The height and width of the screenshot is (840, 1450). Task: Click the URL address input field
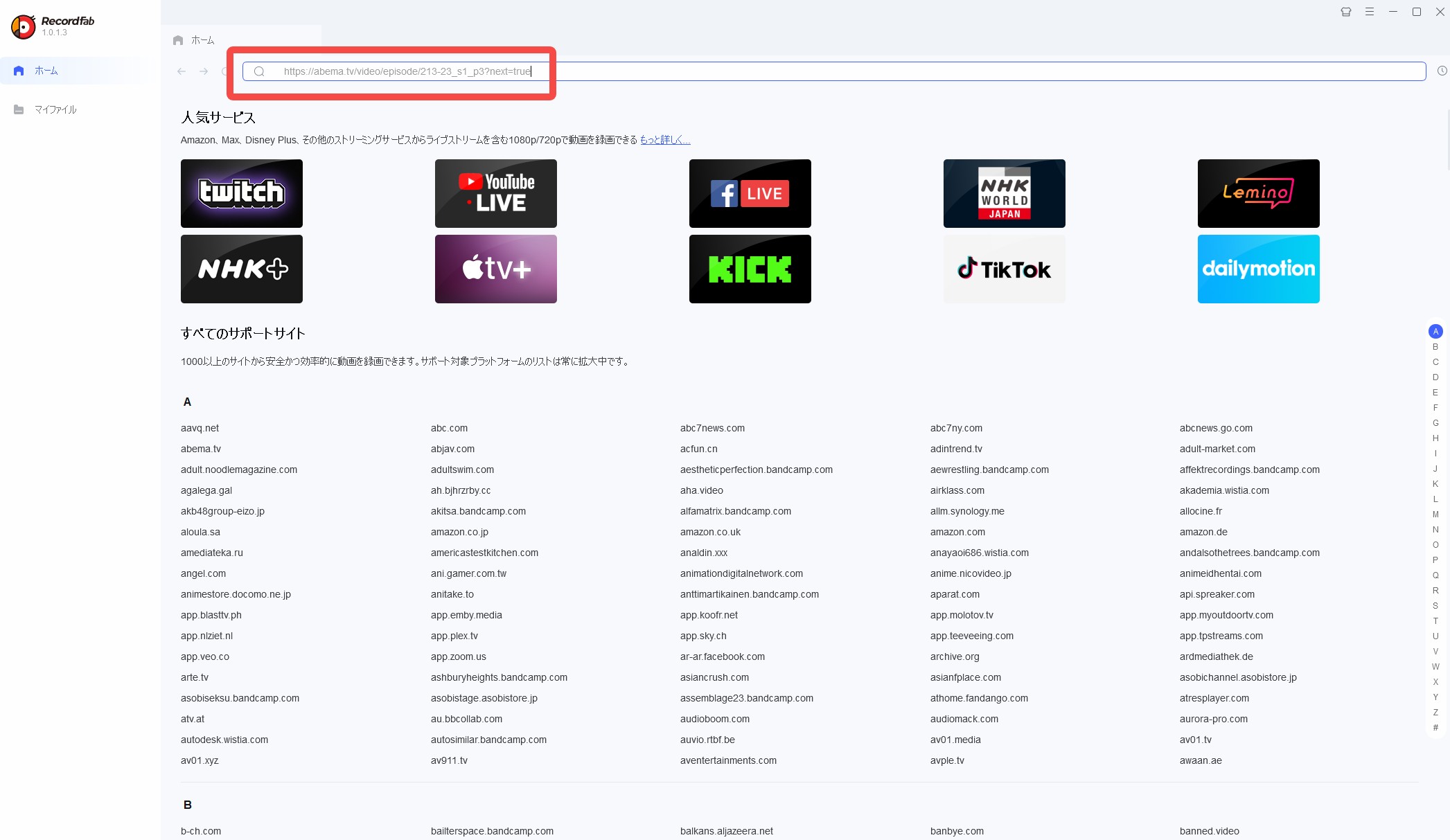pyautogui.click(x=833, y=71)
